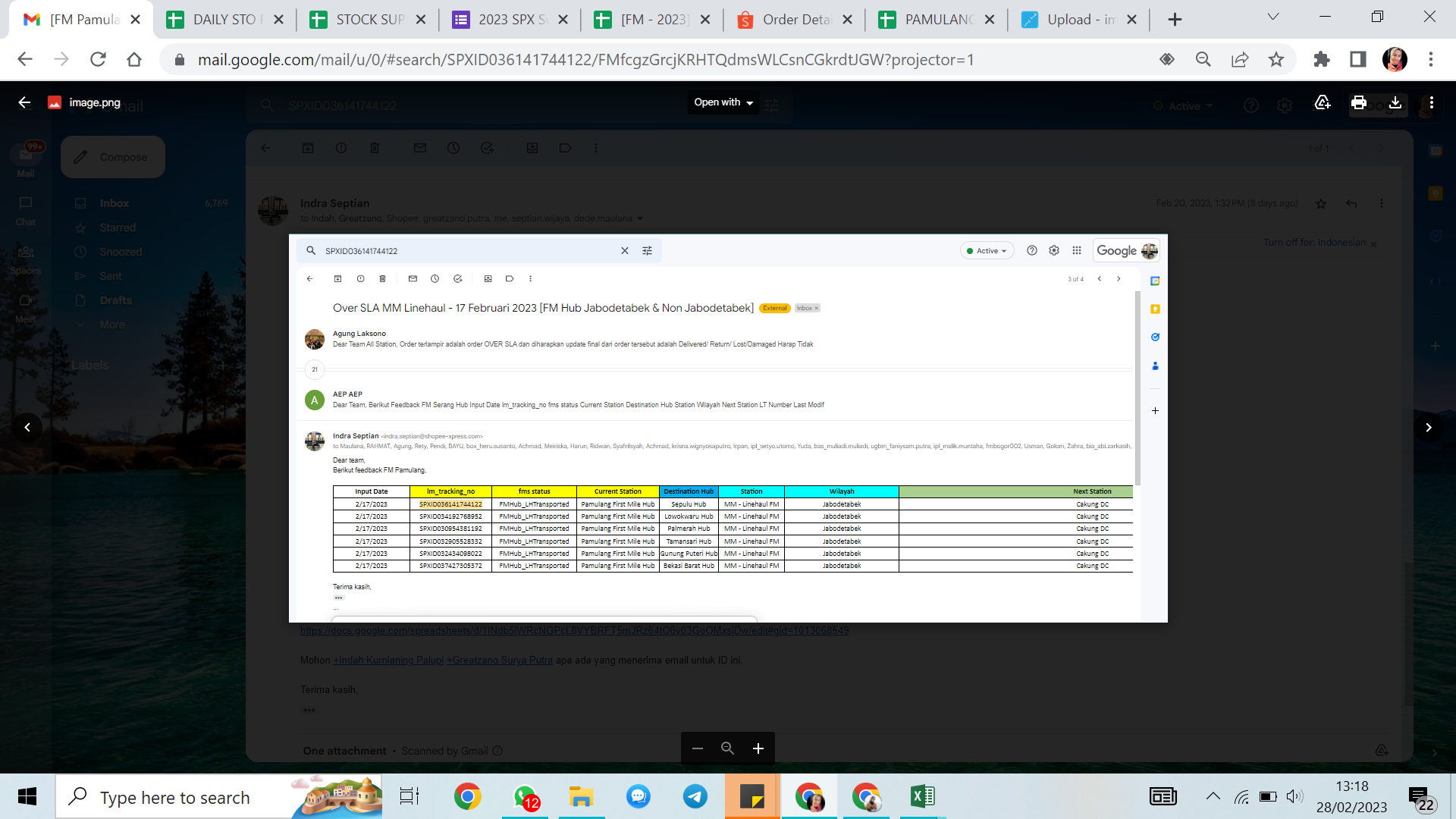Click taskbar clock showing 13:18
This screenshot has height=819, width=1456.
[x=1352, y=796]
